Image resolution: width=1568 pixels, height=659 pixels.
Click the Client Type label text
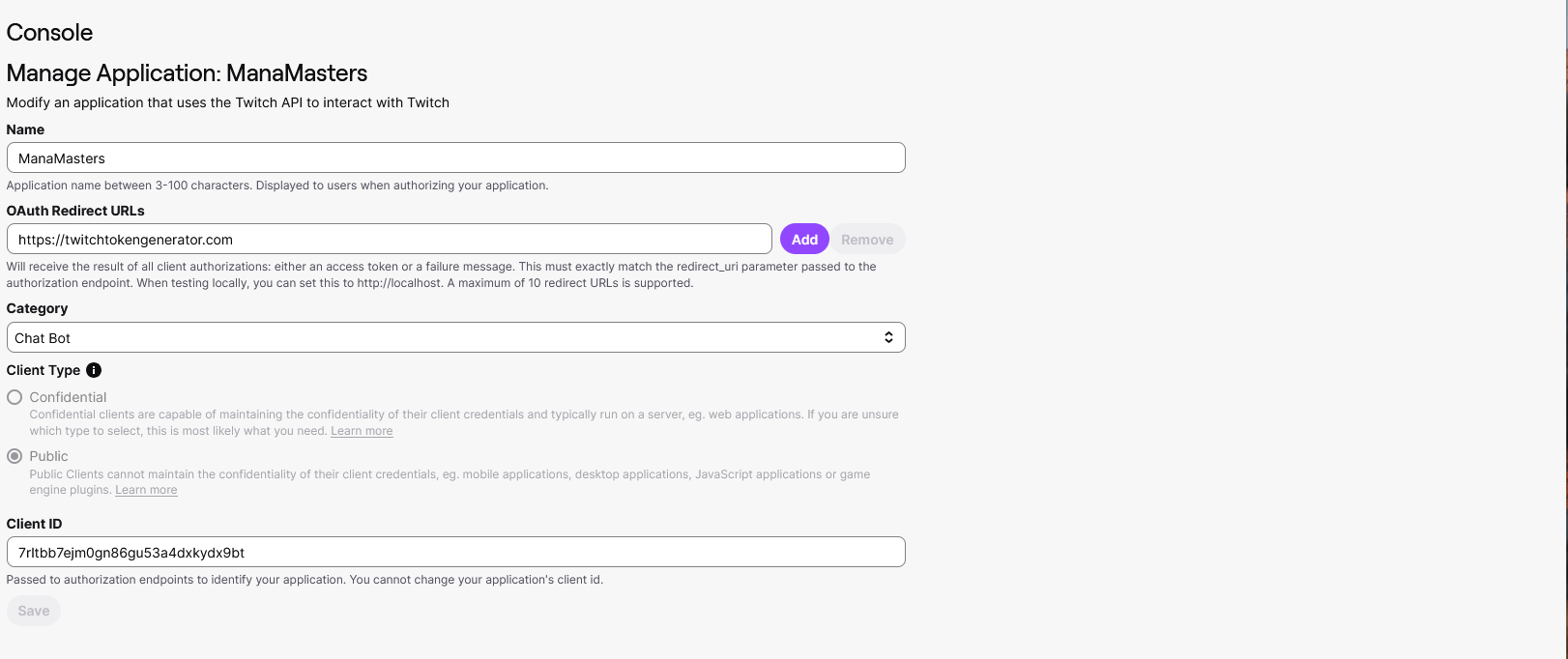pos(44,370)
